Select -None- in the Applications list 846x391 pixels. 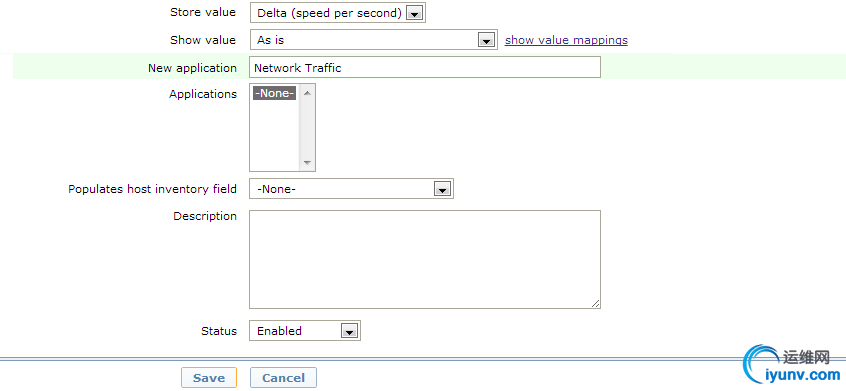point(275,93)
